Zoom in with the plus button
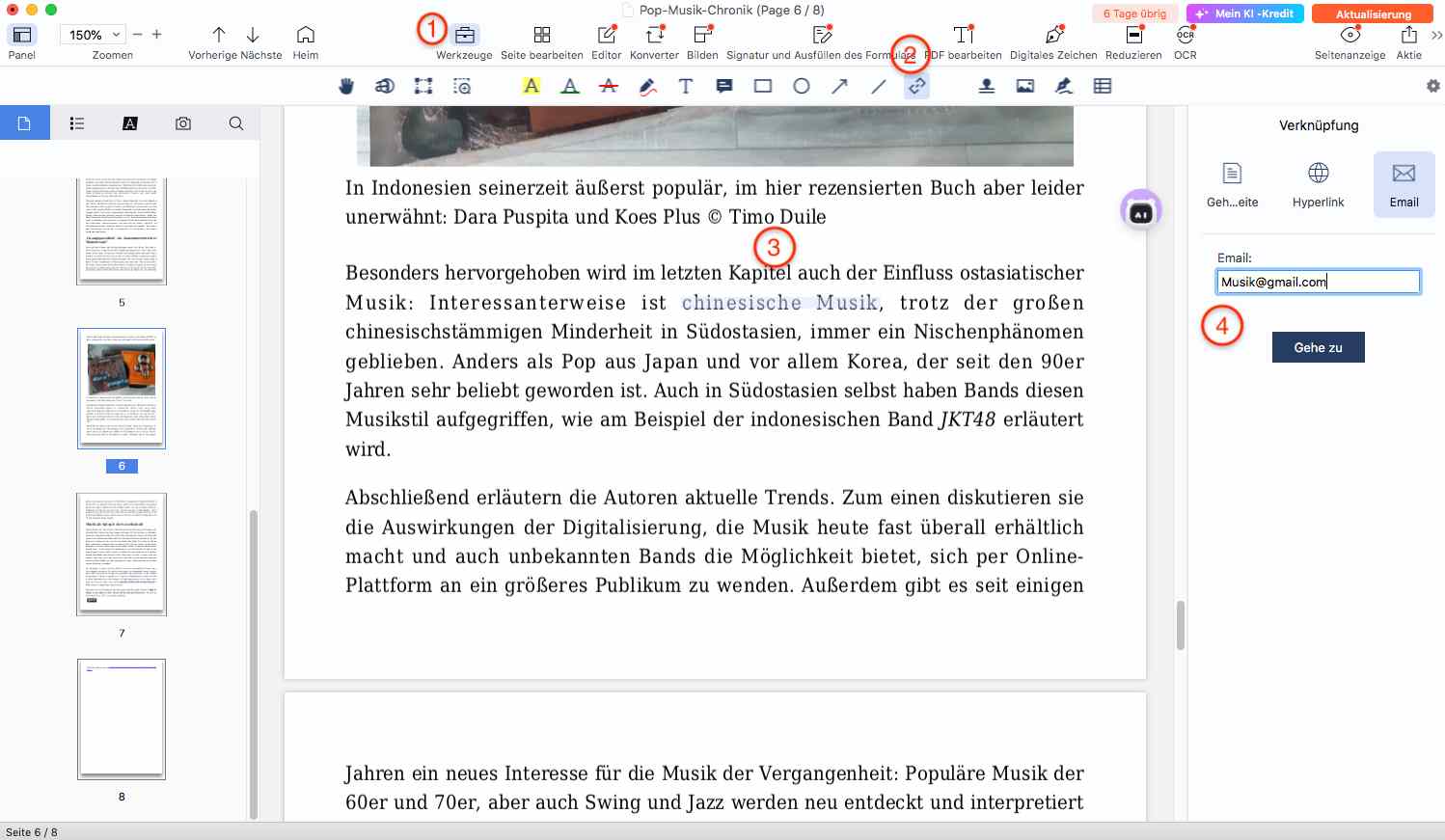The image size is (1445, 840). (x=156, y=35)
